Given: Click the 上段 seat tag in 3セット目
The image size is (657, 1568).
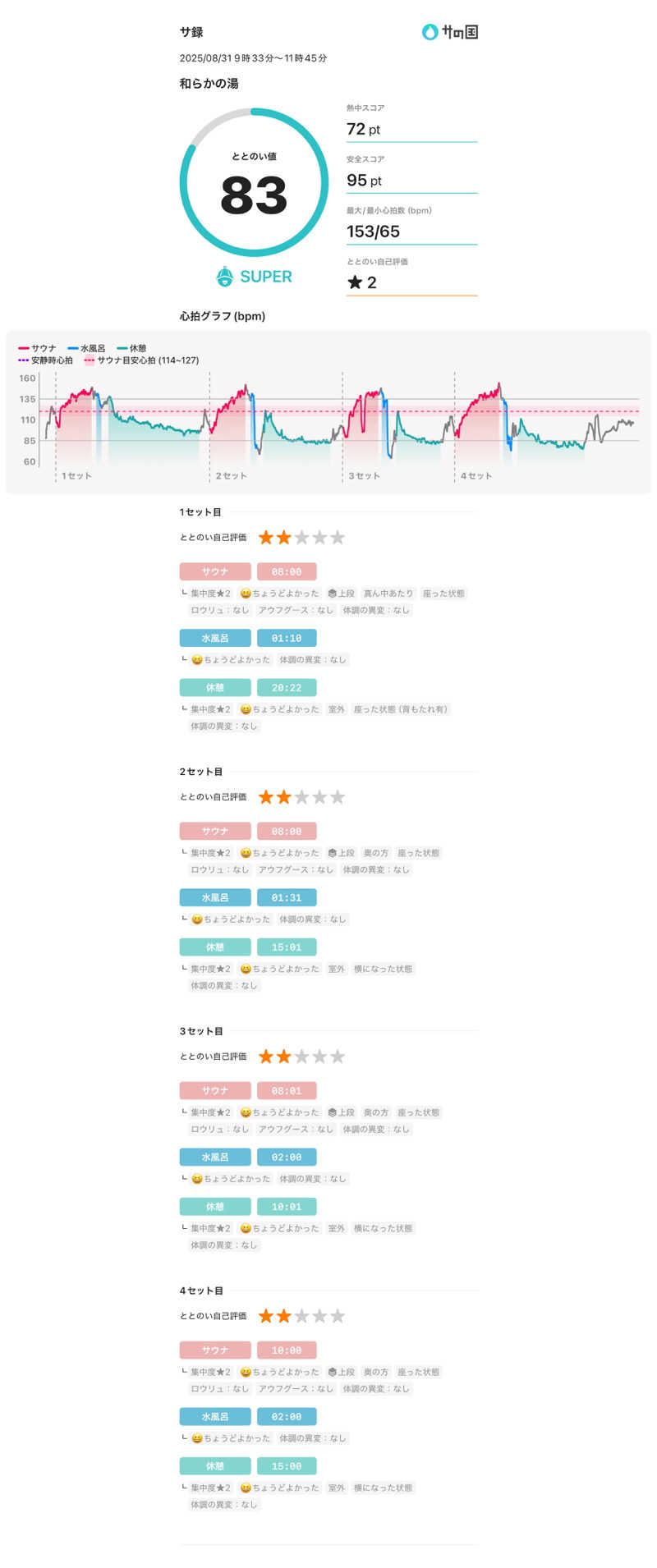Looking at the screenshot, I should click(x=341, y=1112).
